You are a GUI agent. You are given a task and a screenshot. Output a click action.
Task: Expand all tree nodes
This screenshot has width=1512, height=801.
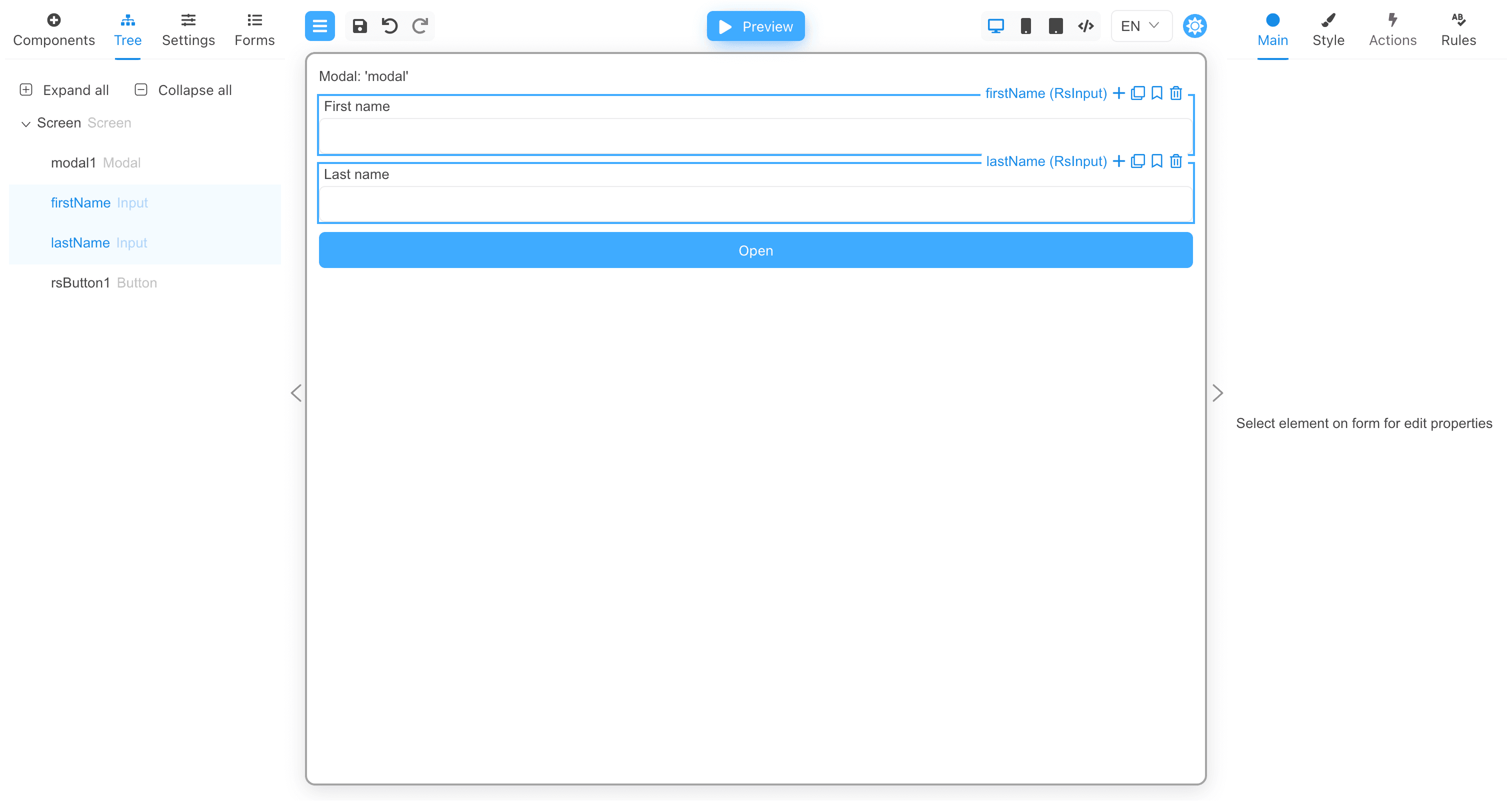[64, 90]
